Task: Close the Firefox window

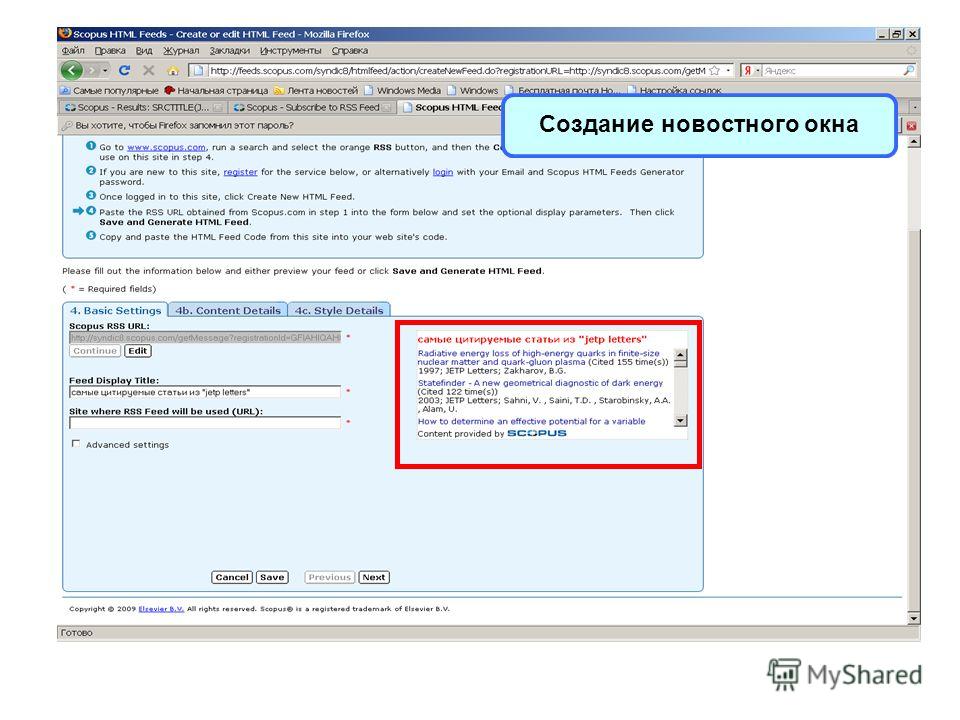Action: tap(912, 34)
